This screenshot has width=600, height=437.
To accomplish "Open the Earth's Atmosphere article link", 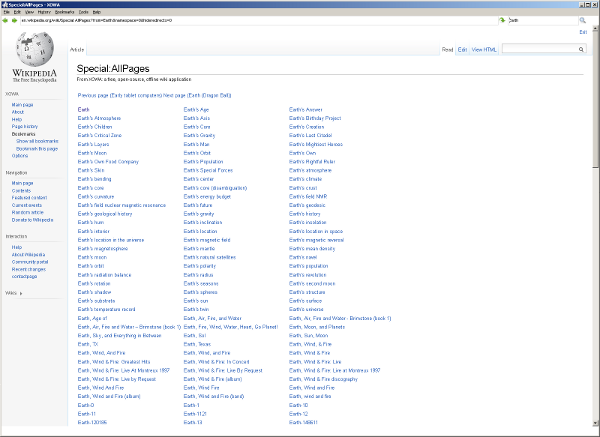I will click(99, 118).
